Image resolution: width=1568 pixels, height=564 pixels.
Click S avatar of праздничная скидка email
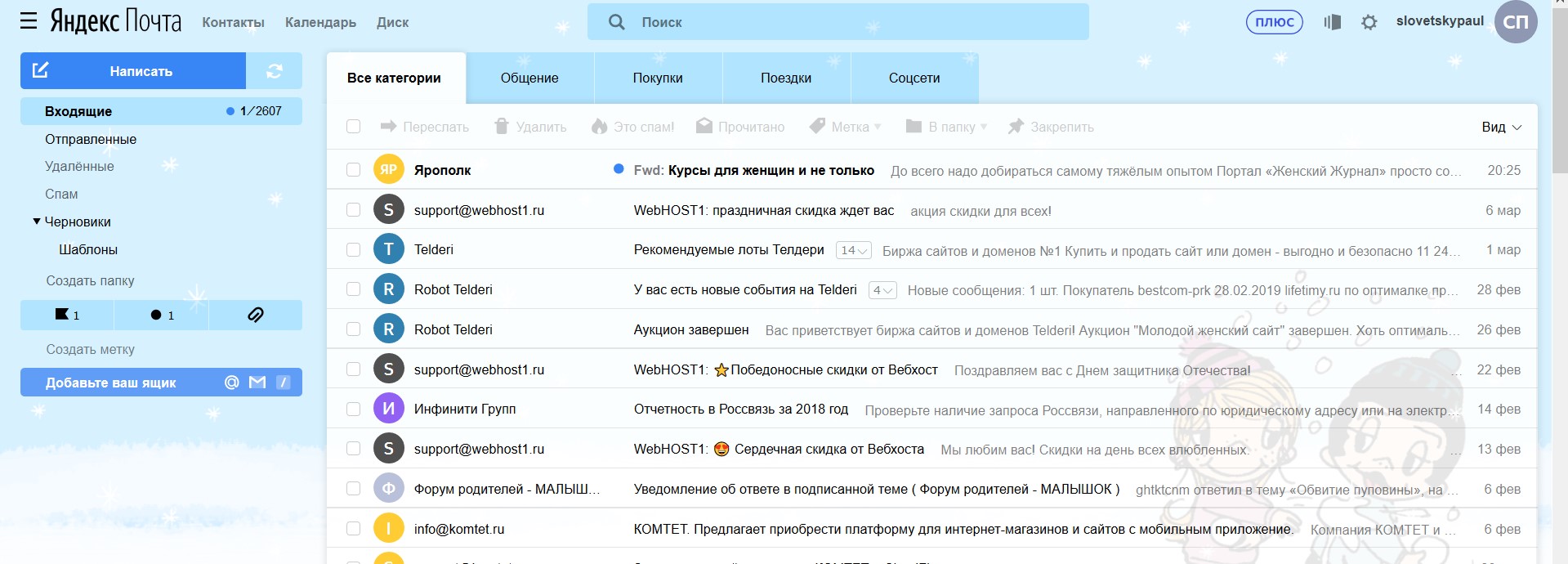(x=389, y=210)
